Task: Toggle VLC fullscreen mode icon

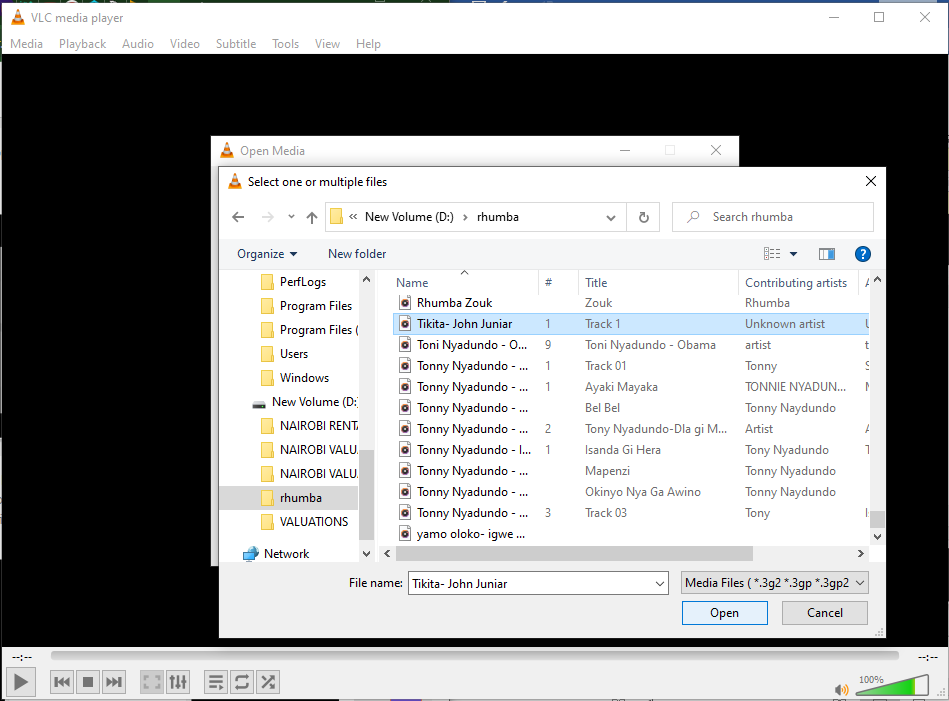Action: click(151, 682)
